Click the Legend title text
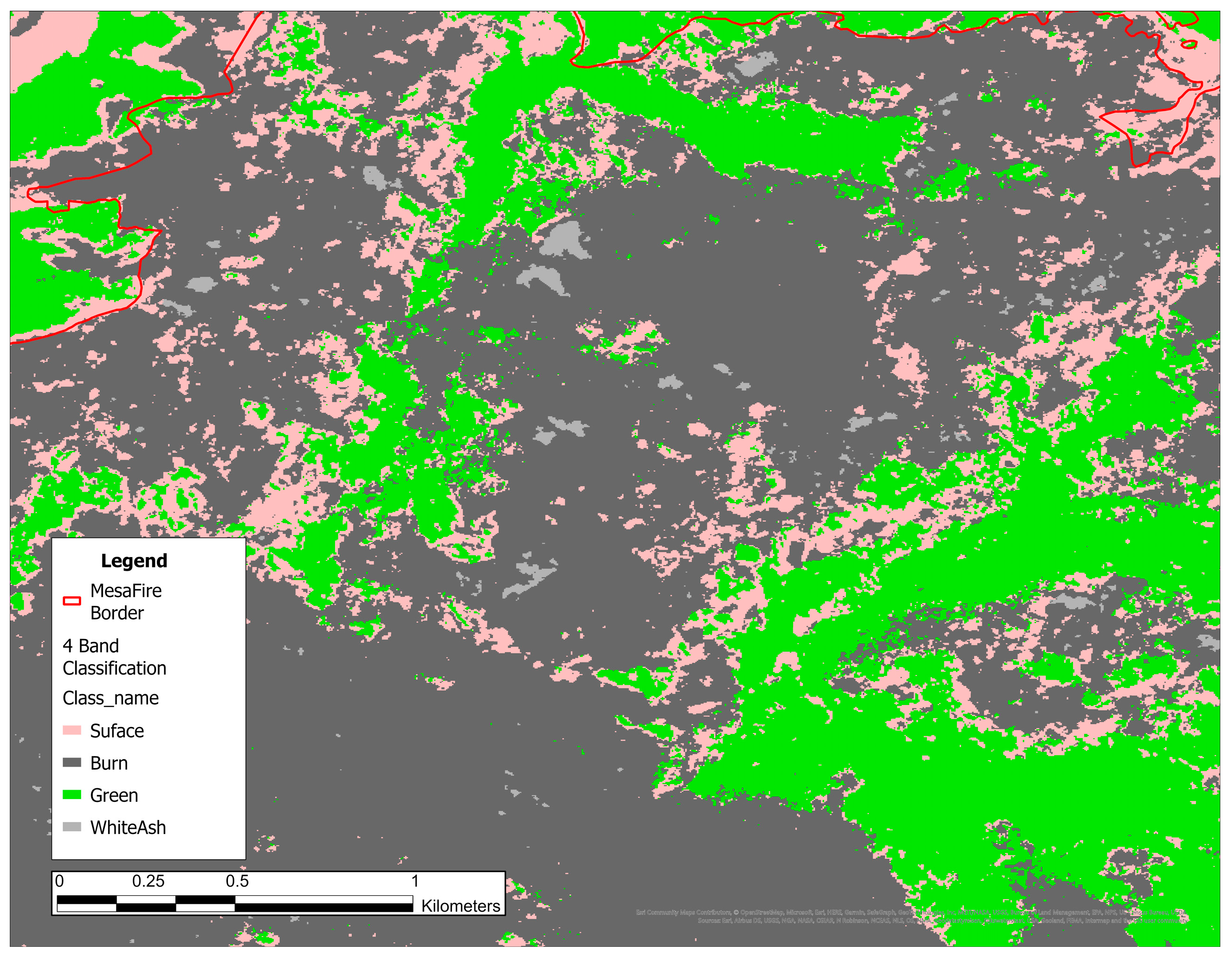The width and height of the screenshot is (1232, 959). click(134, 561)
